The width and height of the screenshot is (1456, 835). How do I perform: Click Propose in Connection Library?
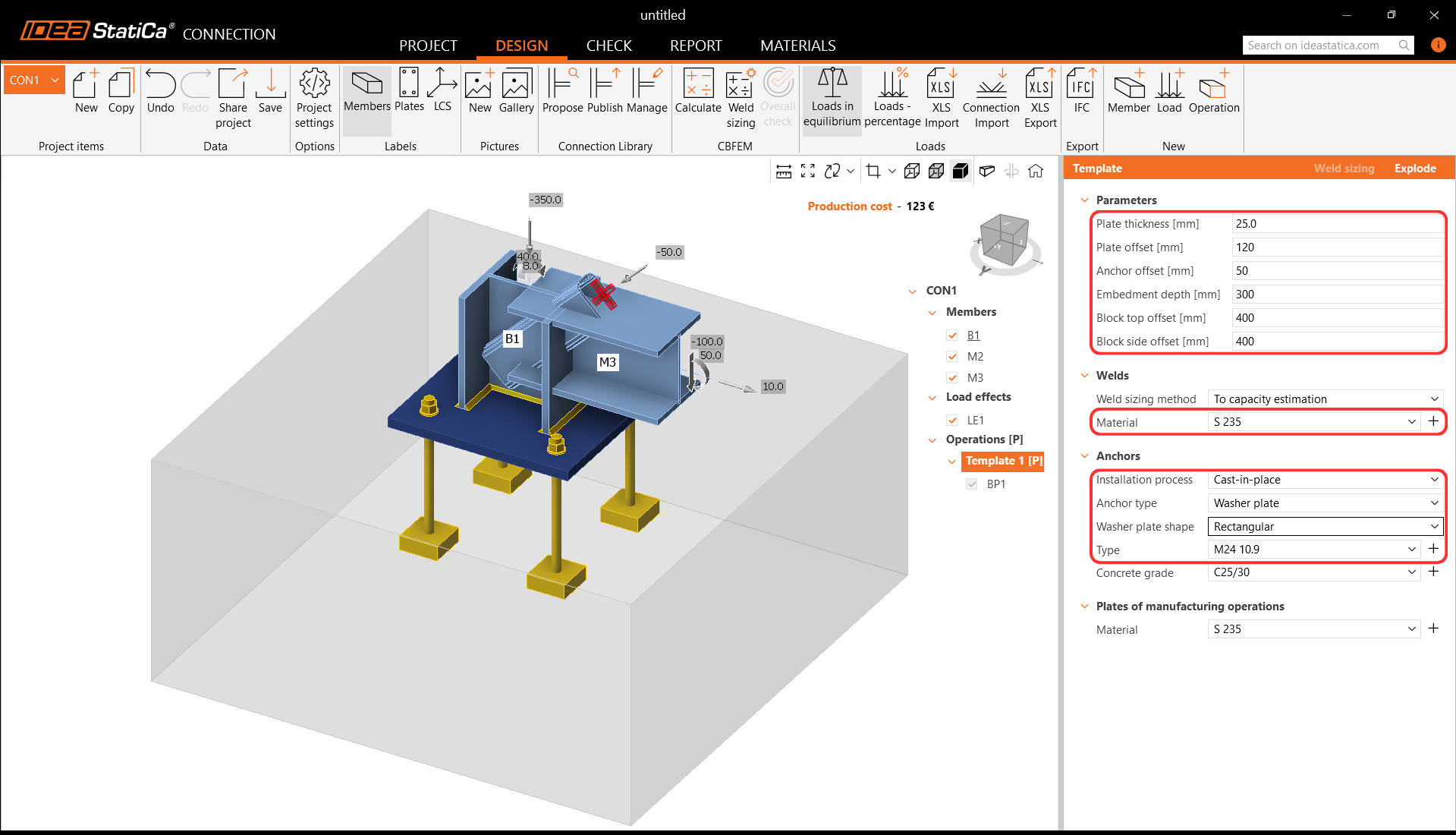562,92
